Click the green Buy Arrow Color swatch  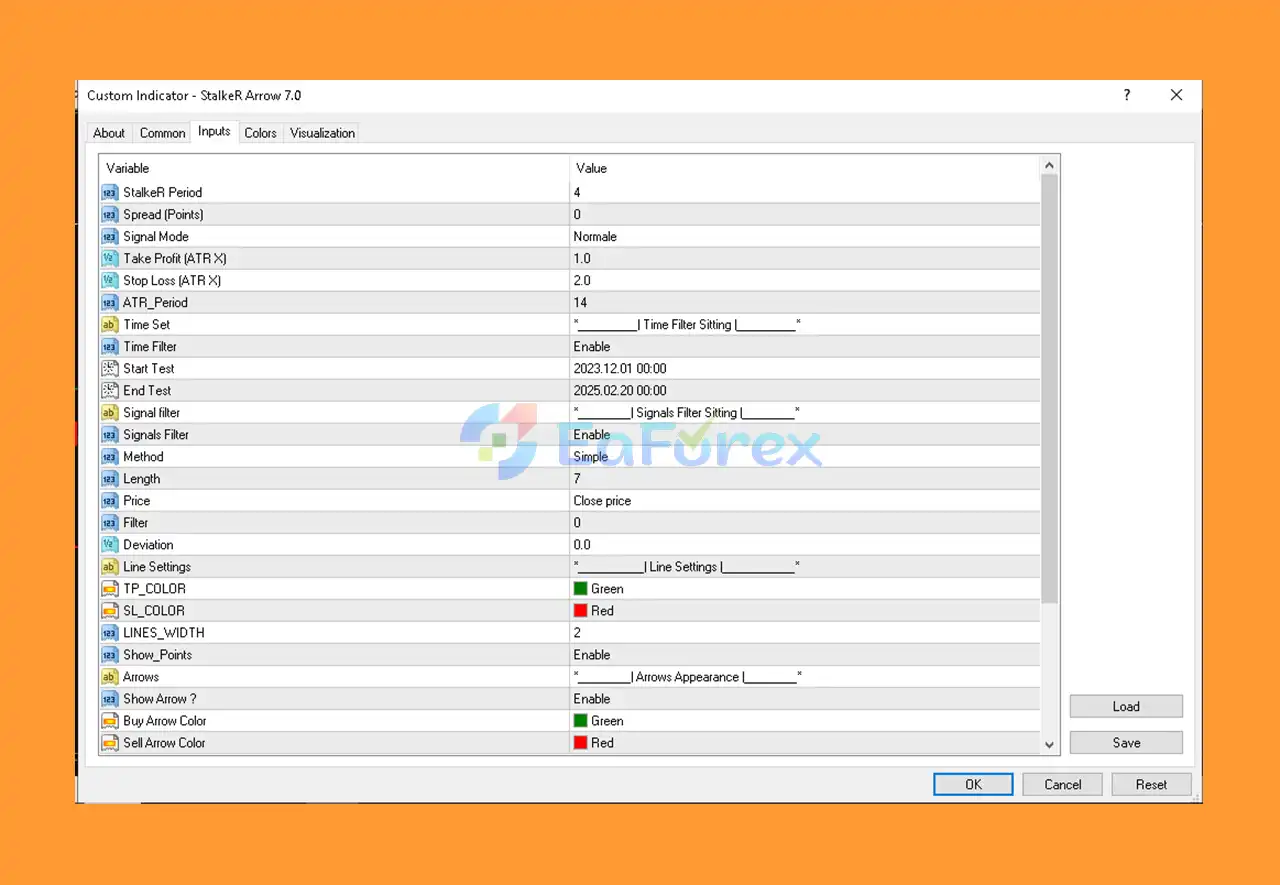(x=580, y=720)
